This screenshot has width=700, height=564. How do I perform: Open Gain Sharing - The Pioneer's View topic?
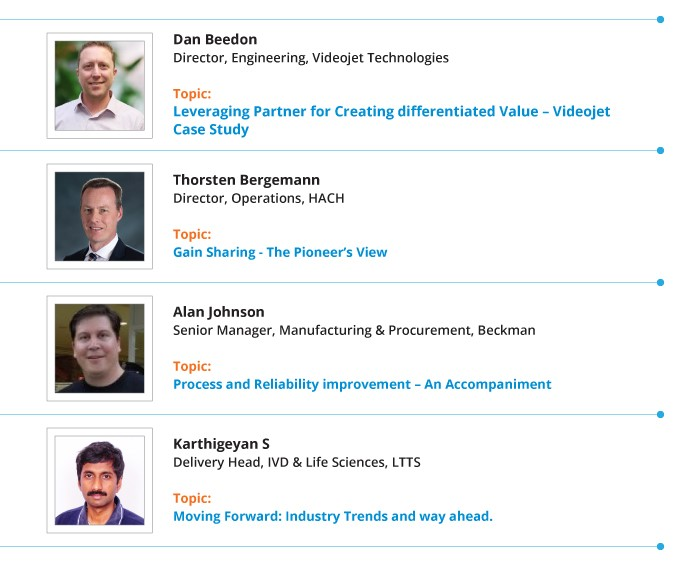[280, 252]
